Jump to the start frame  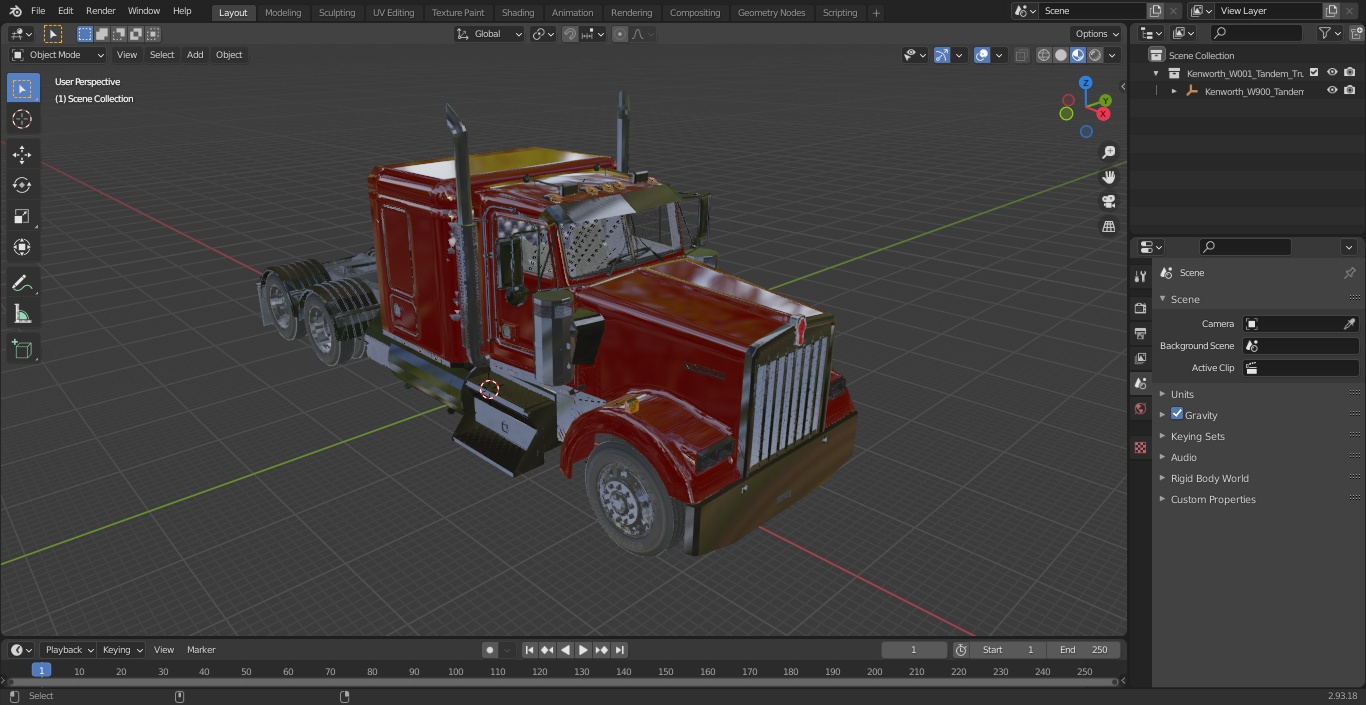coord(529,650)
